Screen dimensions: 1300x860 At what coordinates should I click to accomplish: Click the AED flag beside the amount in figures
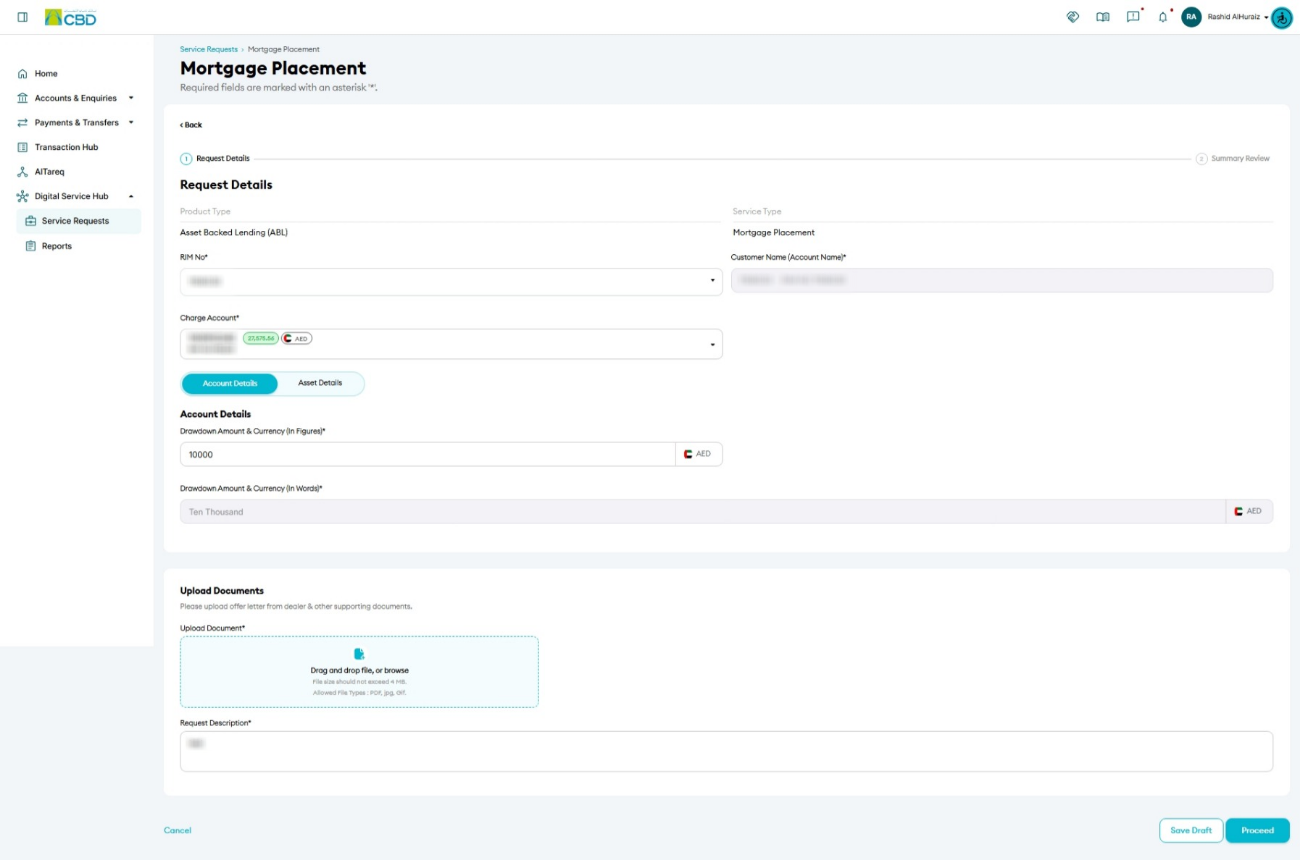tap(687, 454)
